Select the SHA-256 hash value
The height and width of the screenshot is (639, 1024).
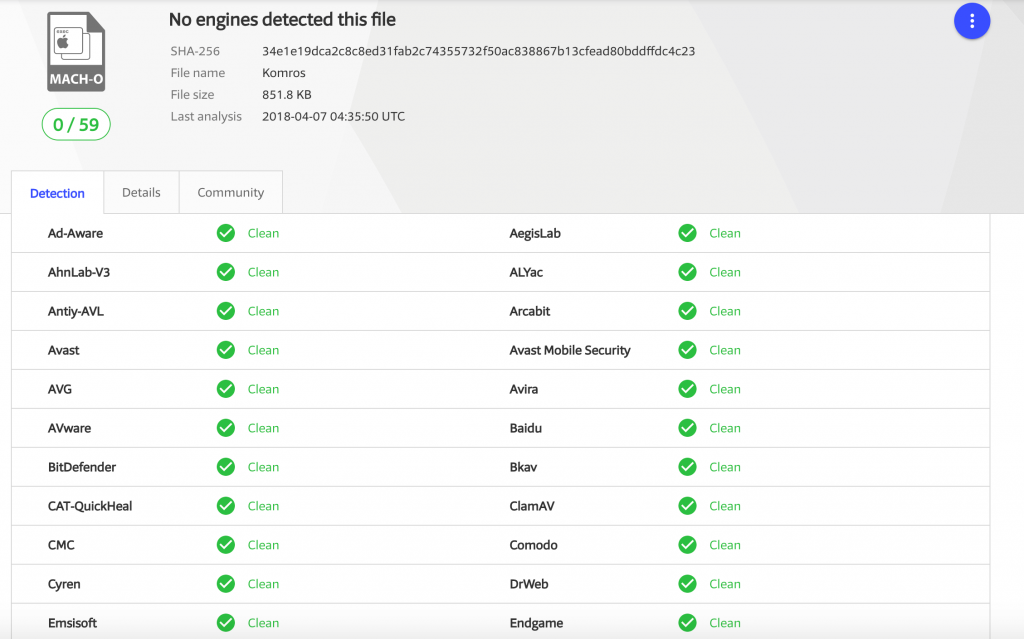tap(479, 51)
